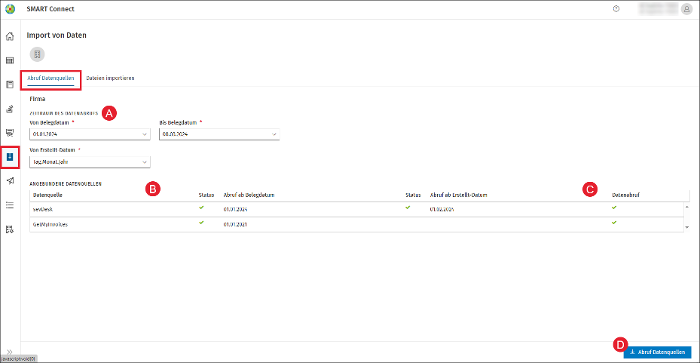Click the table scrollbar down arrow
Viewport: 700px width, 363px height.
[x=687, y=227]
